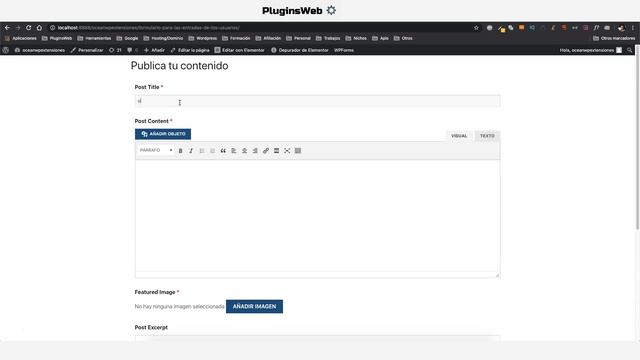Open the Hosting/Dominio bookmark folder
Screen dimensions: 640x360
pos(163,38)
